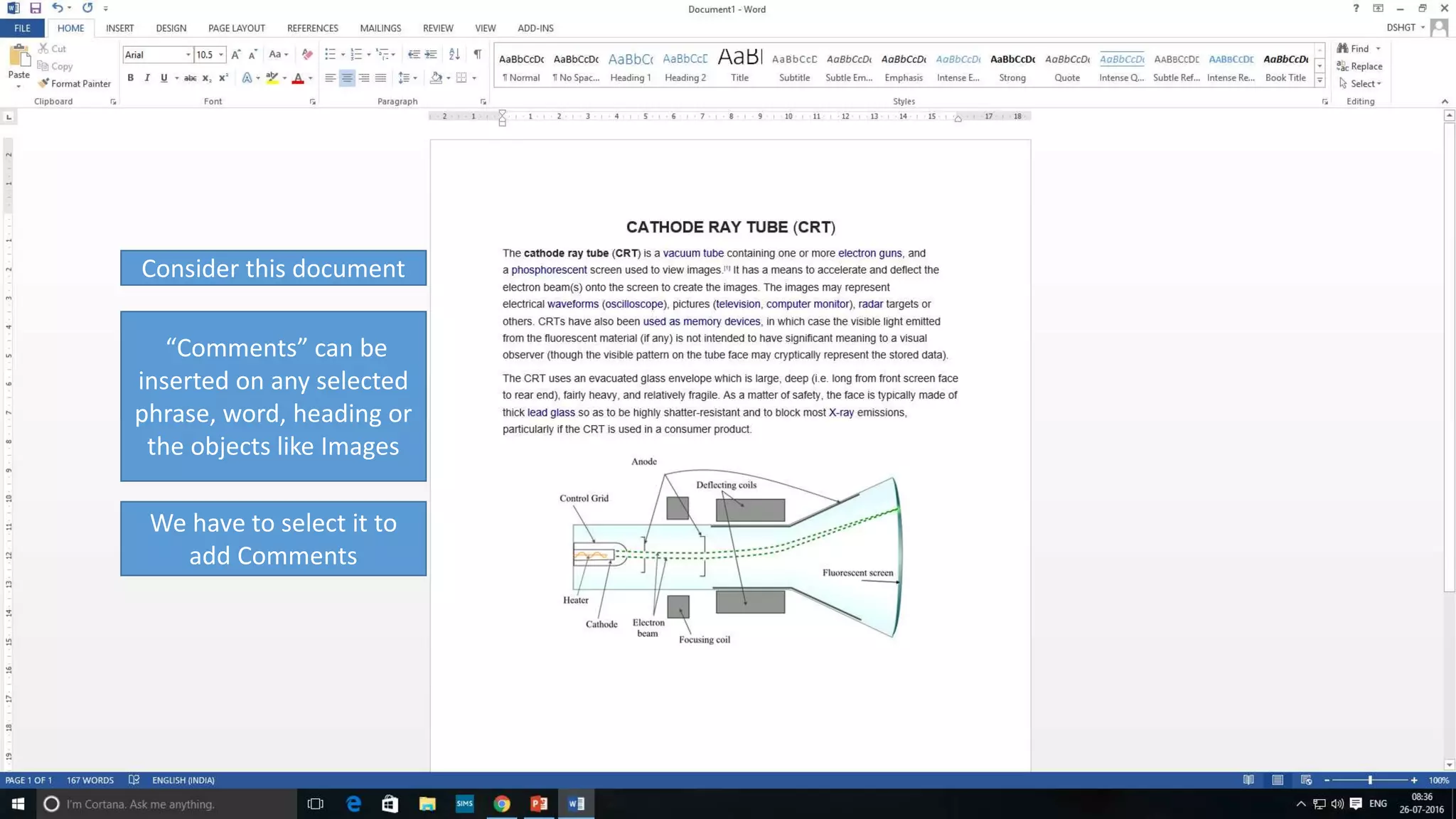Toggle Bold formatting
The width and height of the screenshot is (1456, 819).
pyautogui.click(x=131, y=77)
